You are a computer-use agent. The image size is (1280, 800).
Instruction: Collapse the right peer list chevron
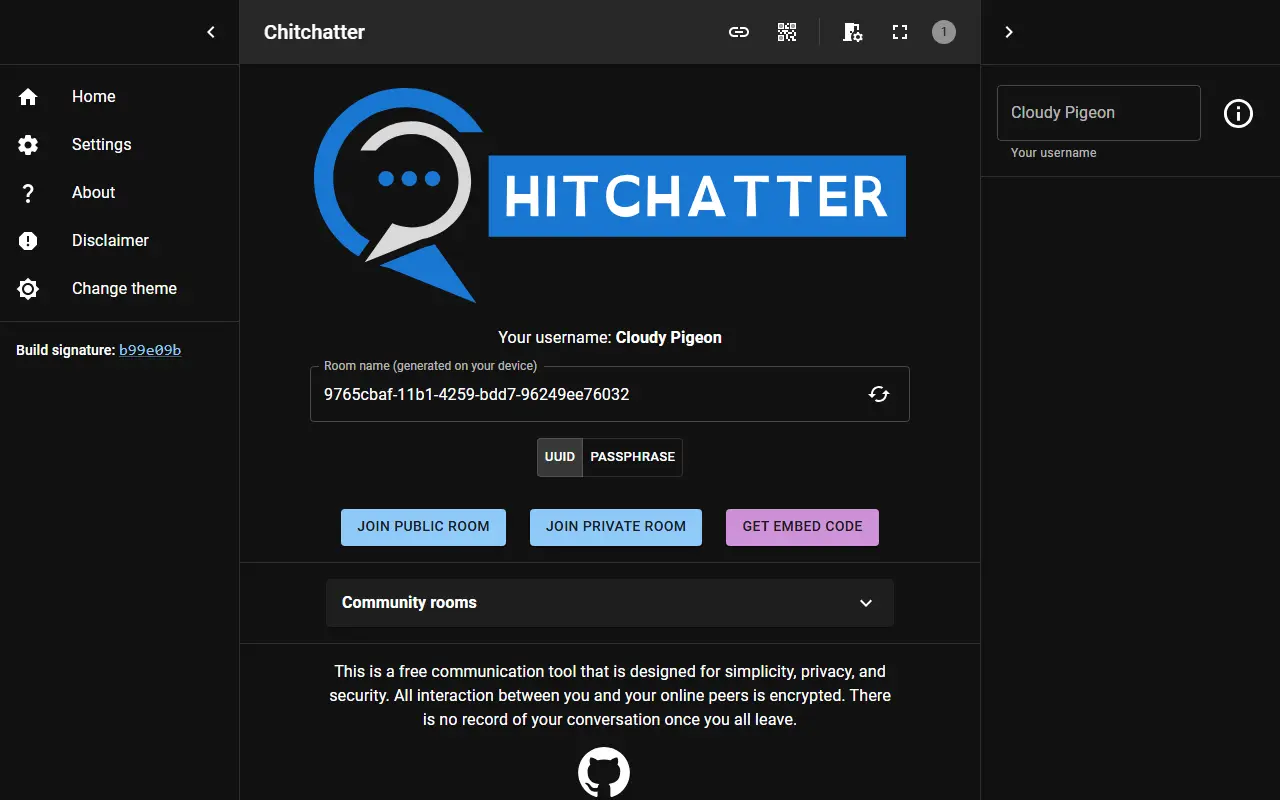point(1009,32)
